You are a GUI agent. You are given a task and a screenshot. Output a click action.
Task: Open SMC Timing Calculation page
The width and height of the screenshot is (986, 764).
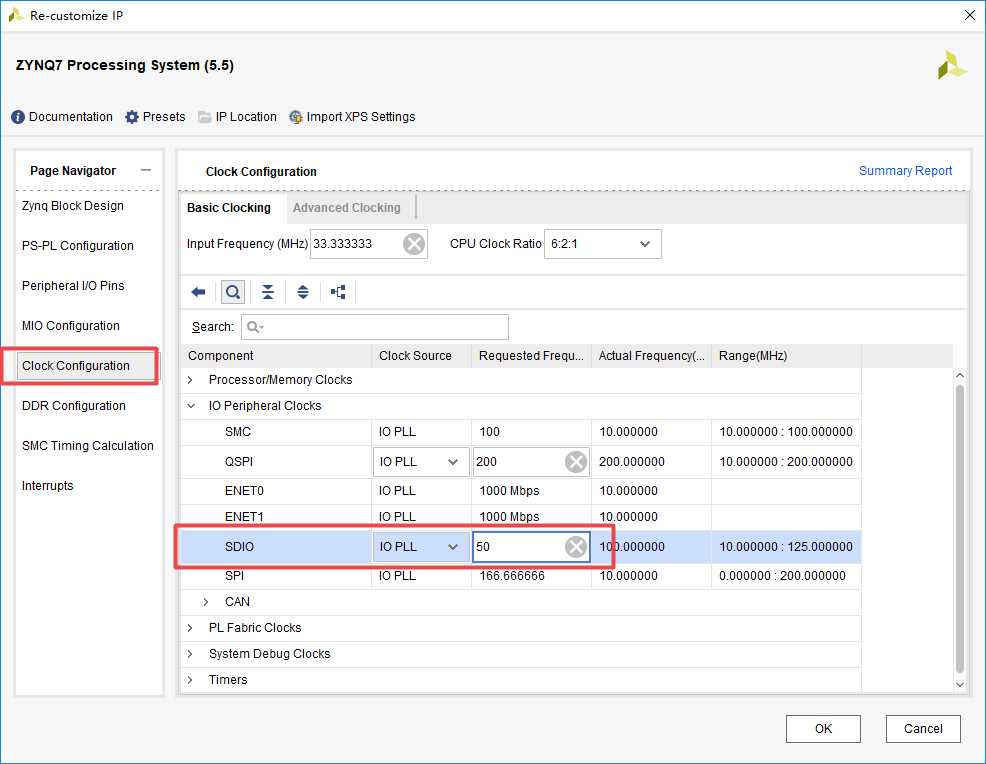click(x=87, y=446)
